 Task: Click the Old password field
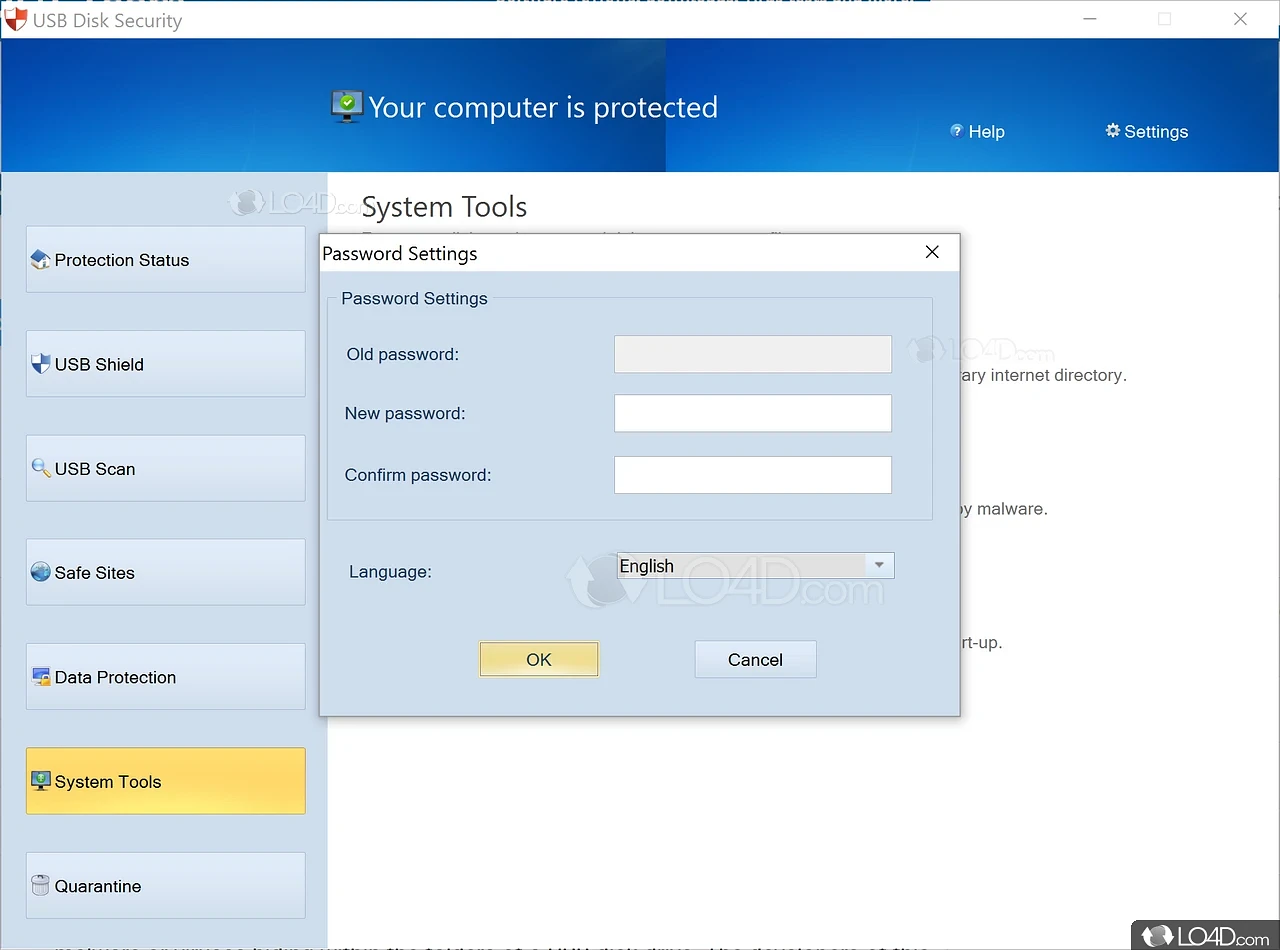click(752, 354)
